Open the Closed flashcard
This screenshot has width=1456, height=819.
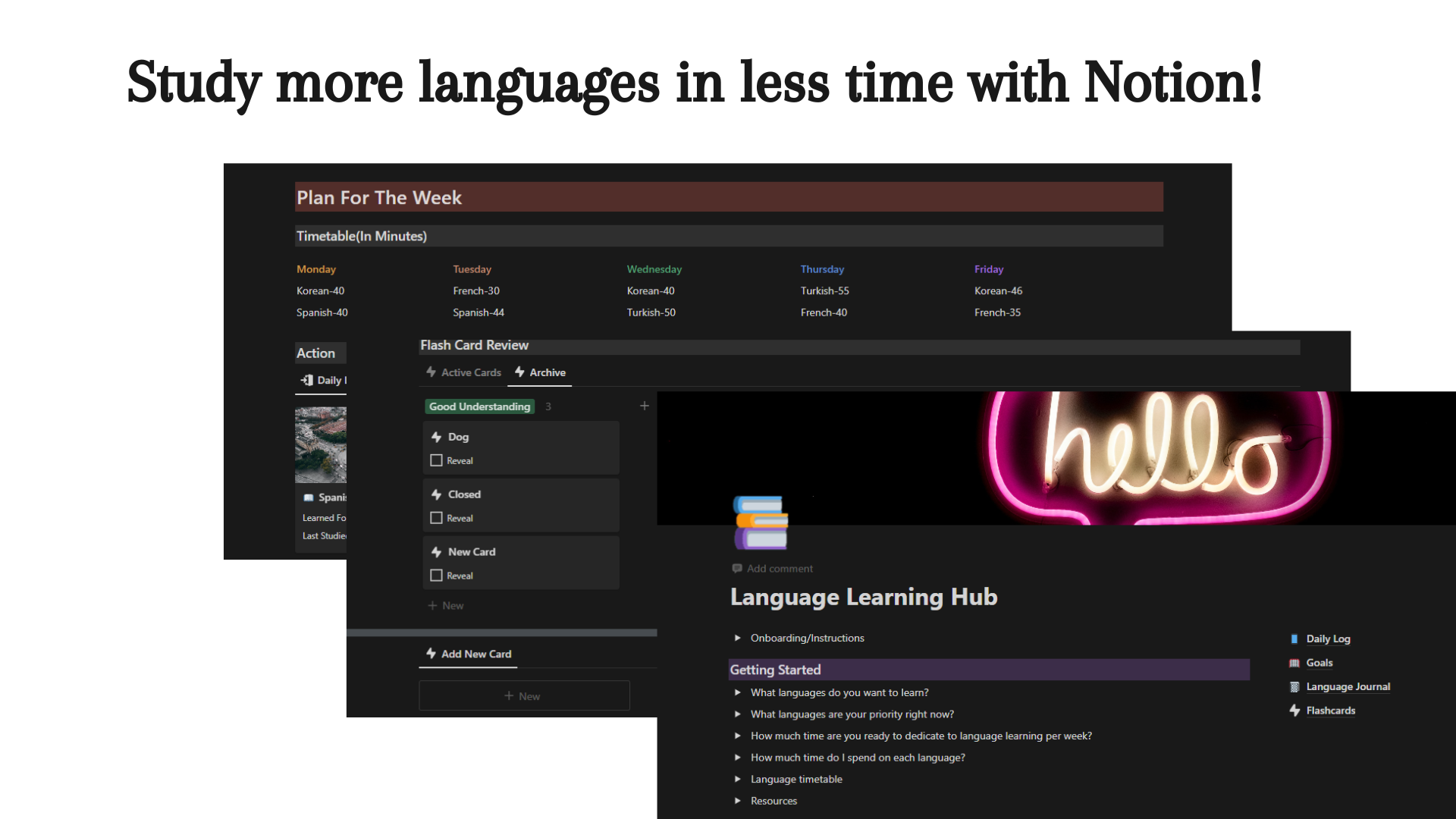click(x=521, y=505)
